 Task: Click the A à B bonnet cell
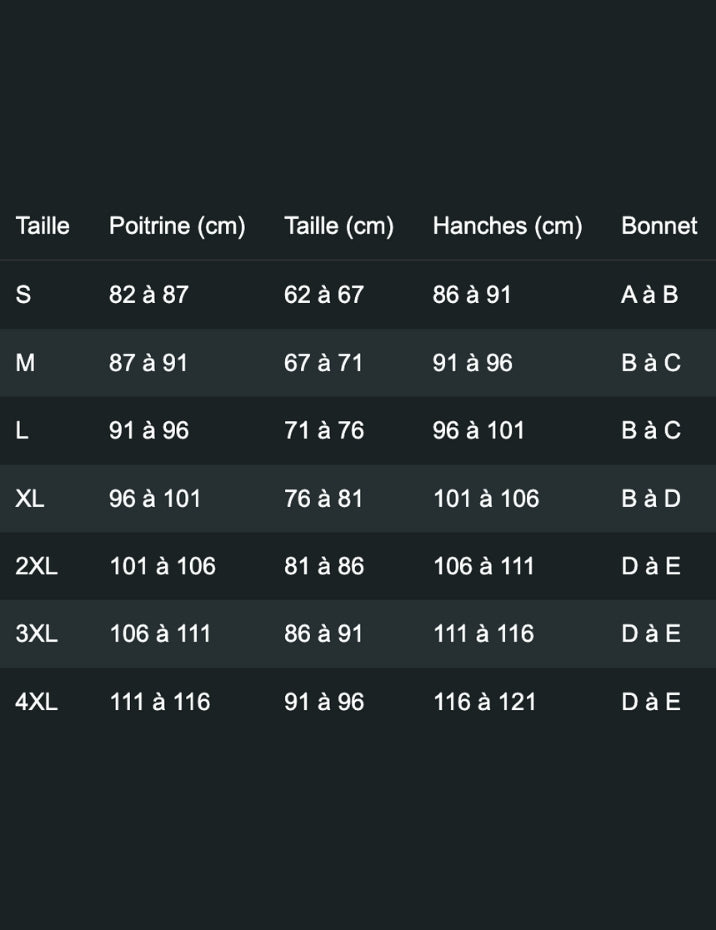649,295
